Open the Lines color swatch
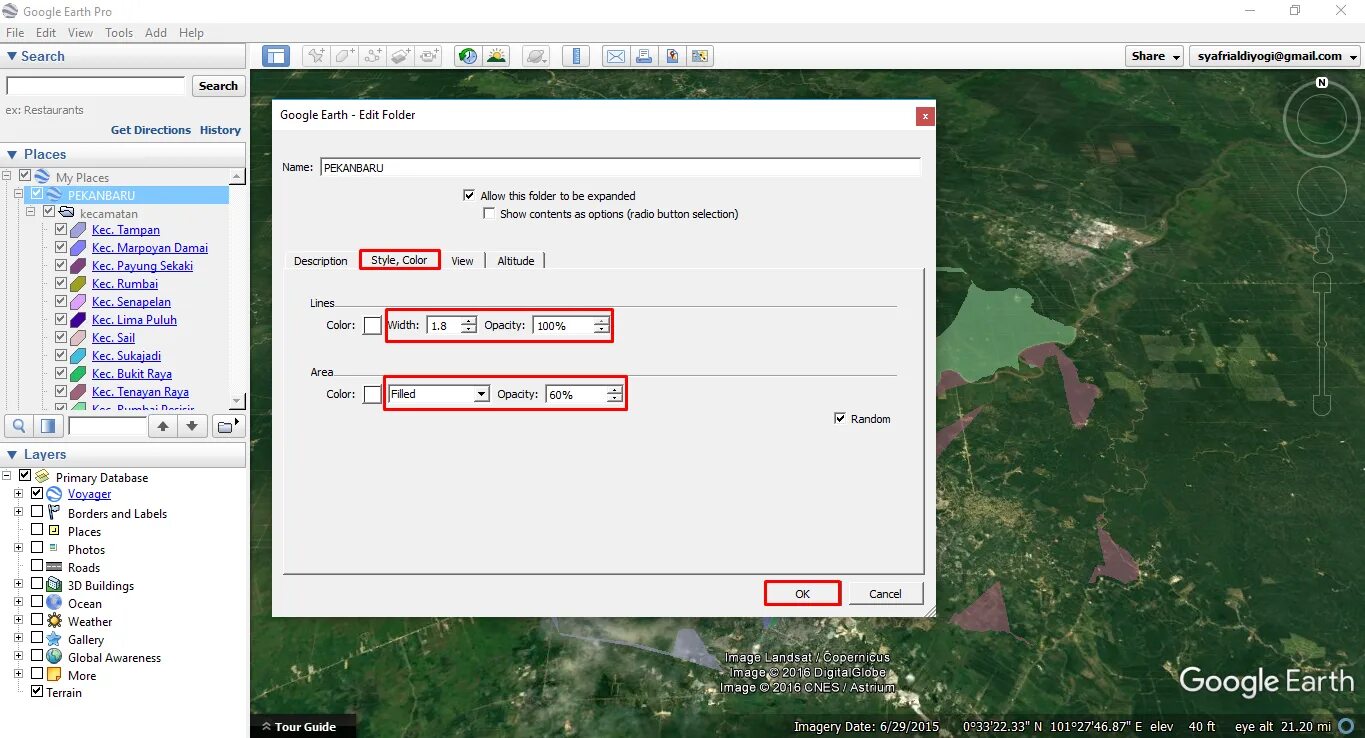Viewport: 1365px width, 738px height. (372, 326)
